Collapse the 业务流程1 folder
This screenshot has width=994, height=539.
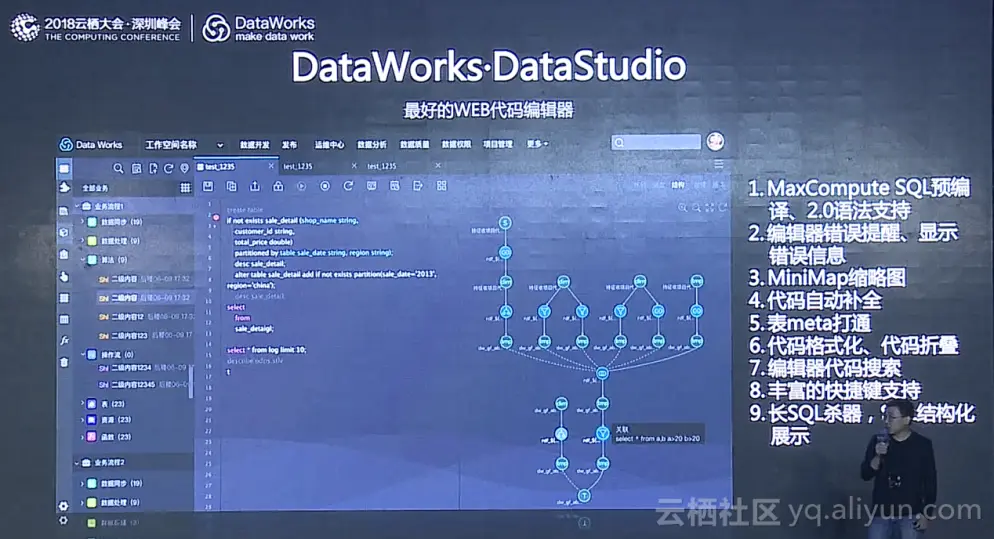click(x=77, y=206)
